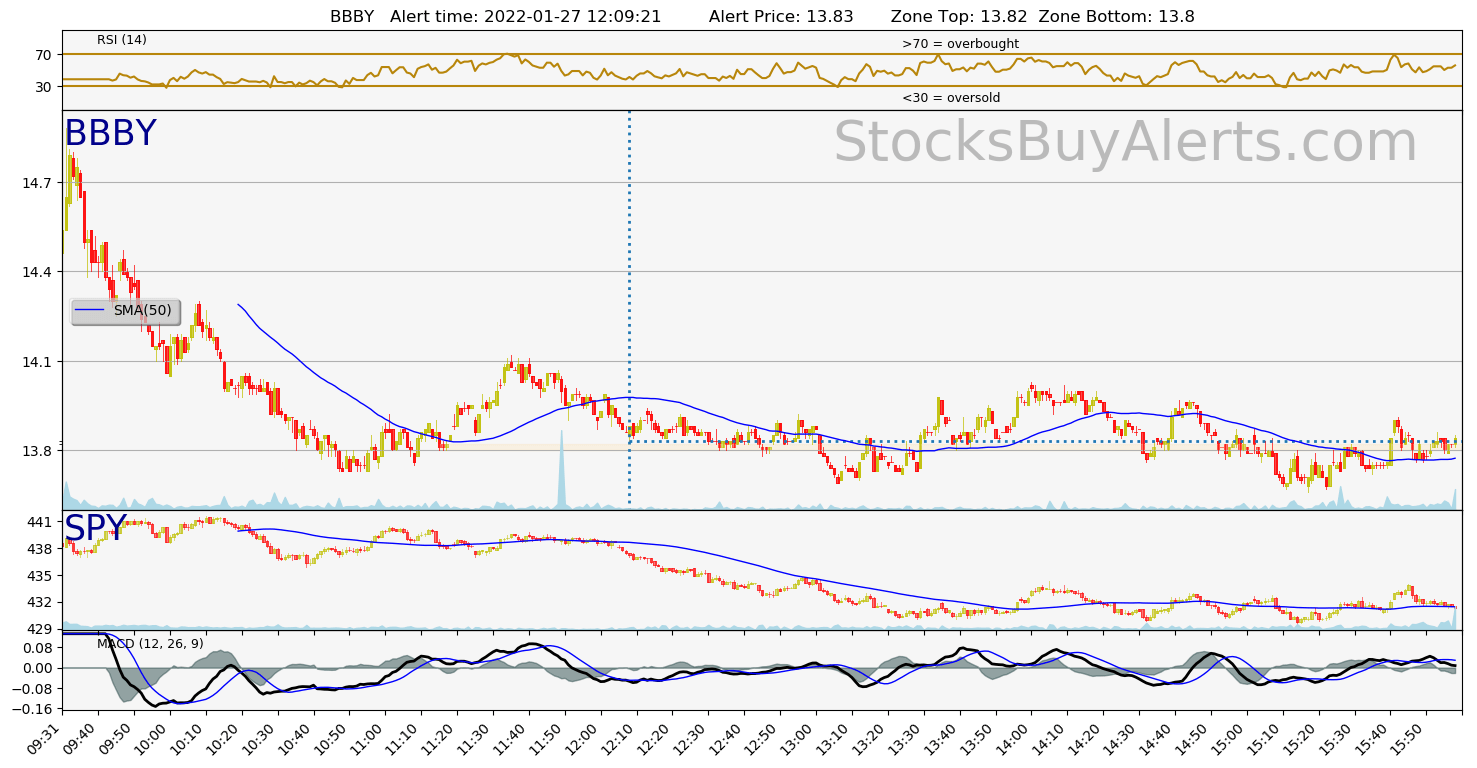The image size is (1477, 768).
Task: Click the MACD axis tick "-0.16"
Action: pos(32,709)
